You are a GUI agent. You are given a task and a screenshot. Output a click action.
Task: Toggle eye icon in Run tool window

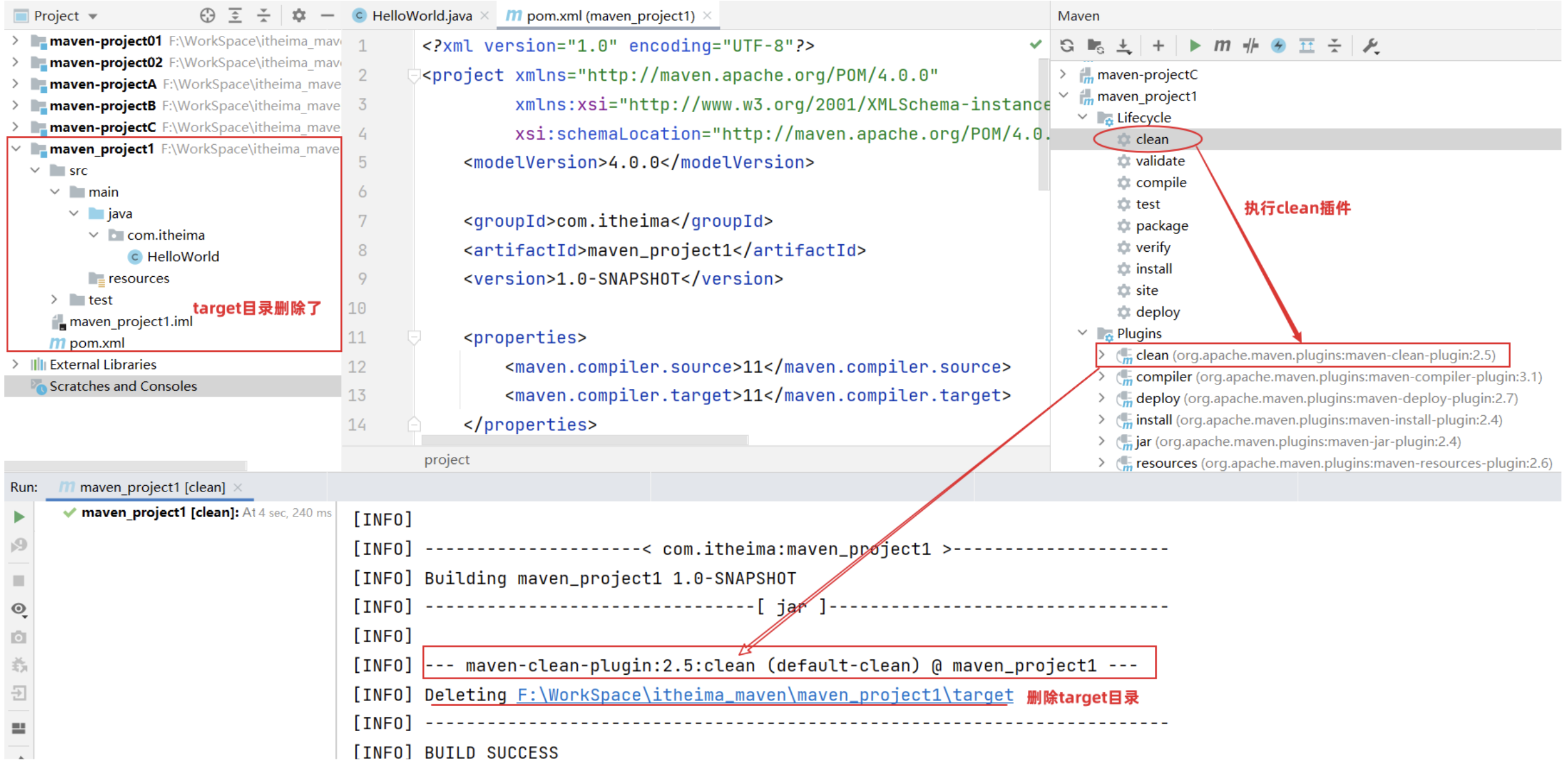(x=19, y=609)
